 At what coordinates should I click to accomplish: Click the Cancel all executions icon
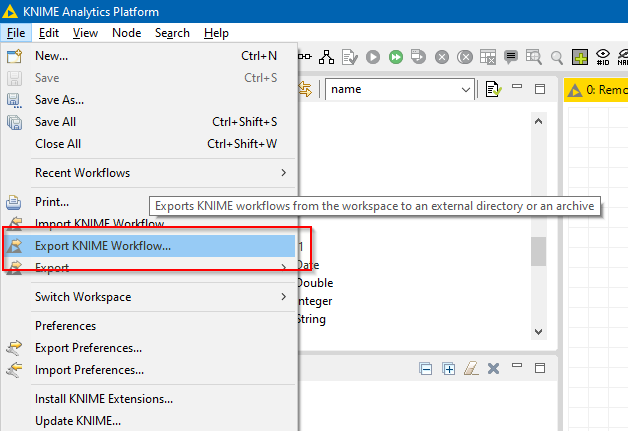(465, 57)
